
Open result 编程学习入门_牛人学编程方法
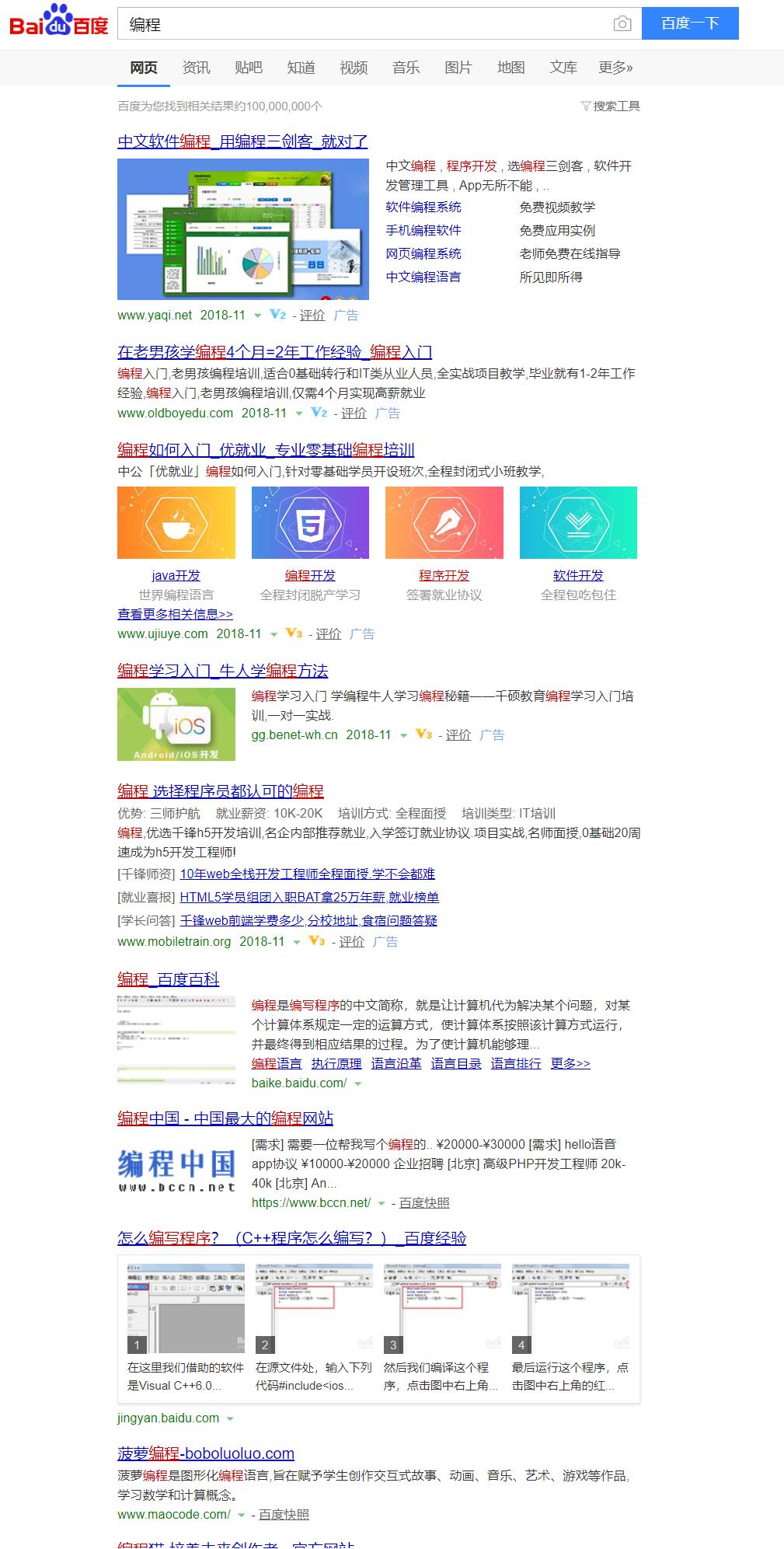223,671
